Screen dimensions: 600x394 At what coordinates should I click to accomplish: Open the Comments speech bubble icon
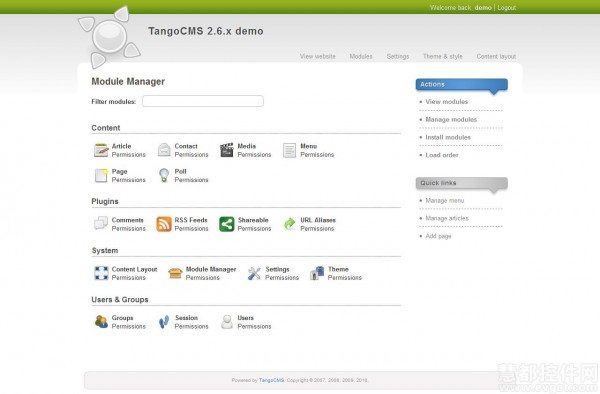101,224
